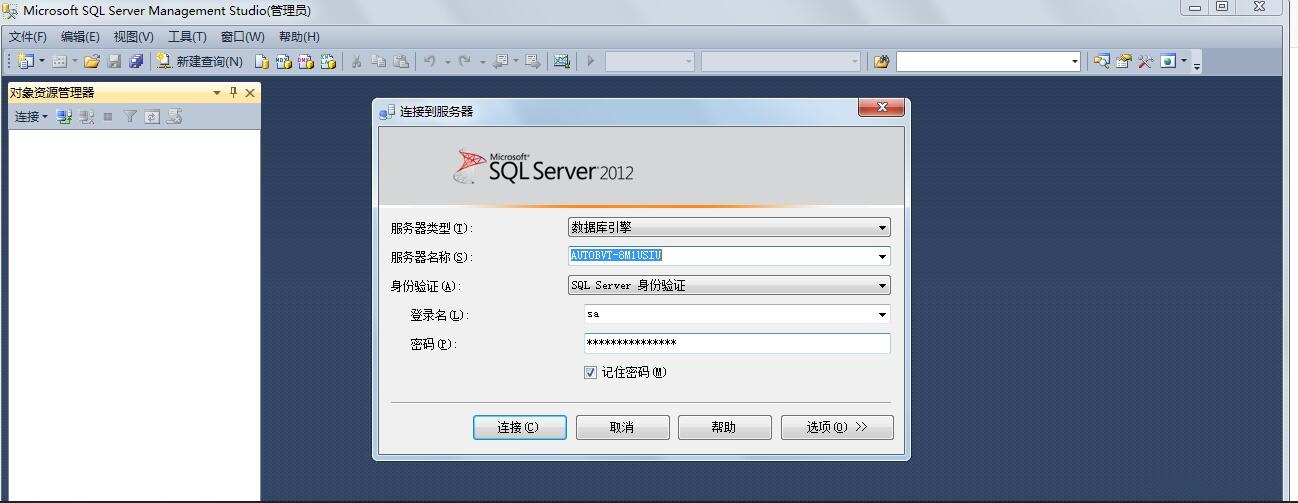Click the 密码 password field
This screenshot has height=503, width=1298.
(737, 343)
